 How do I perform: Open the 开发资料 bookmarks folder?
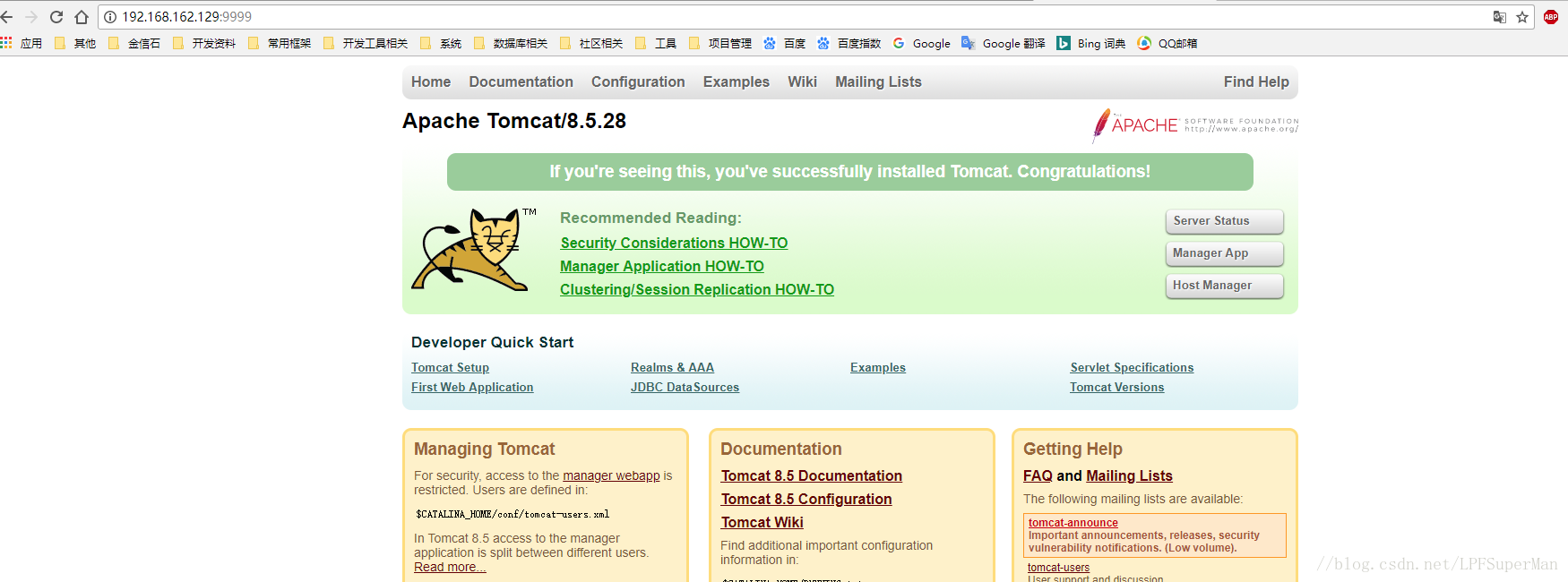pos(204,43)
